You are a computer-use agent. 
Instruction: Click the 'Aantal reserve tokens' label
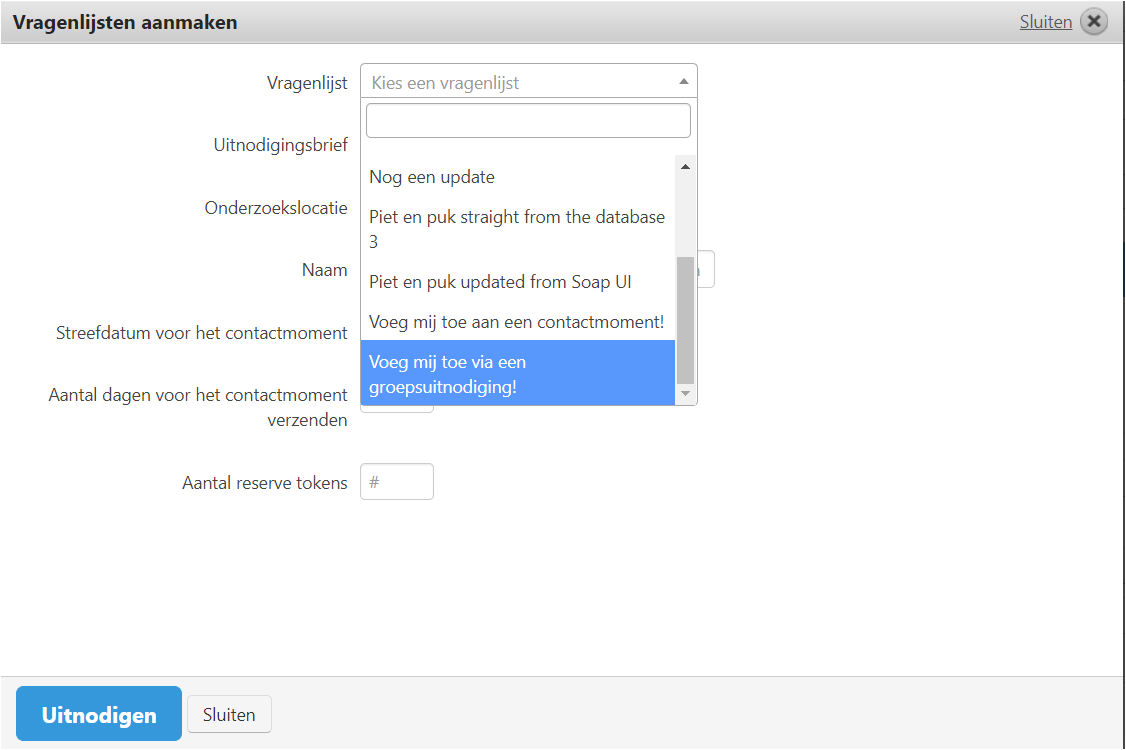tap(264, 483)
